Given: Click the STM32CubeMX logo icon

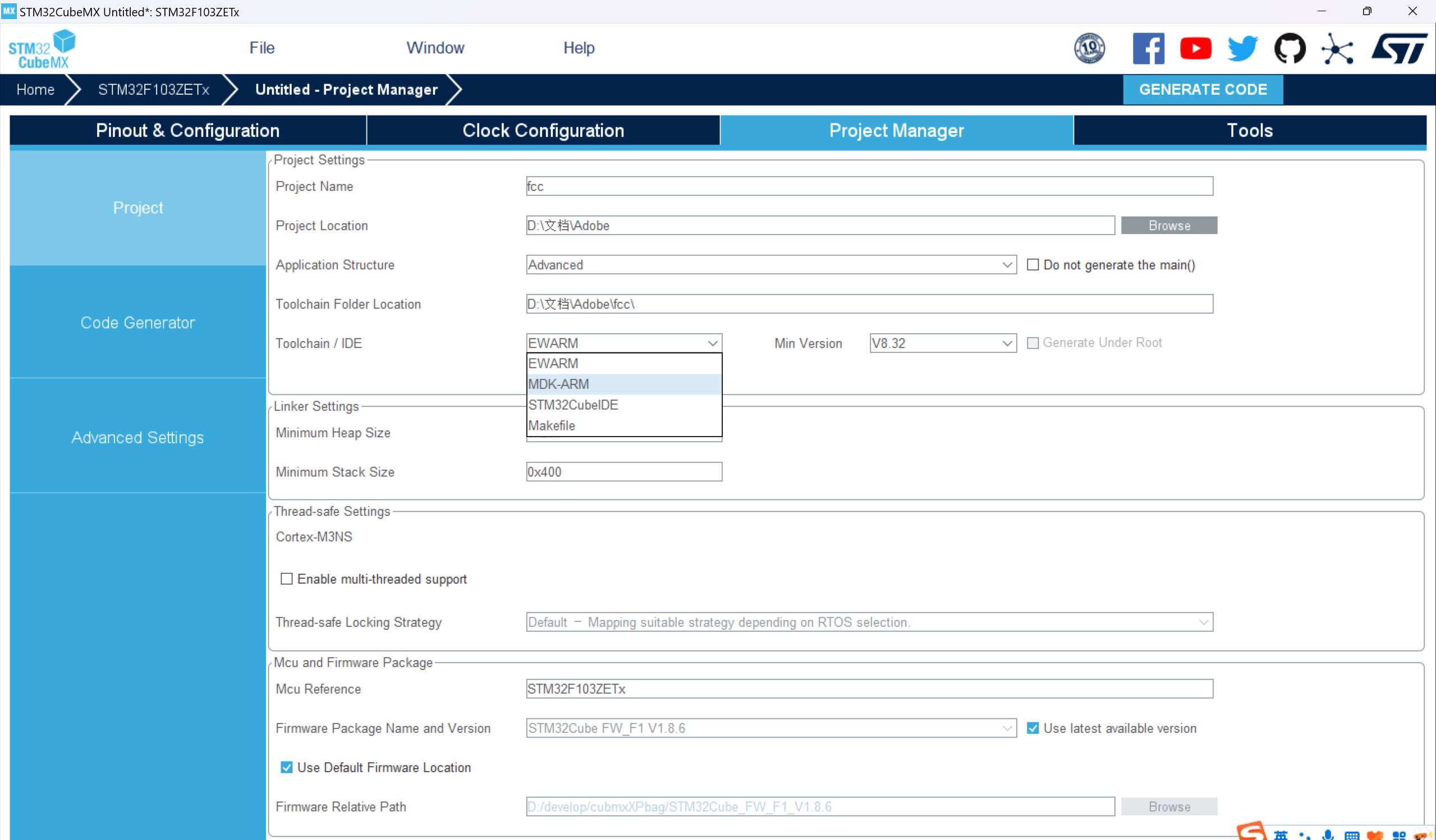Looking at the screenshot, I should tap(42, 49).
